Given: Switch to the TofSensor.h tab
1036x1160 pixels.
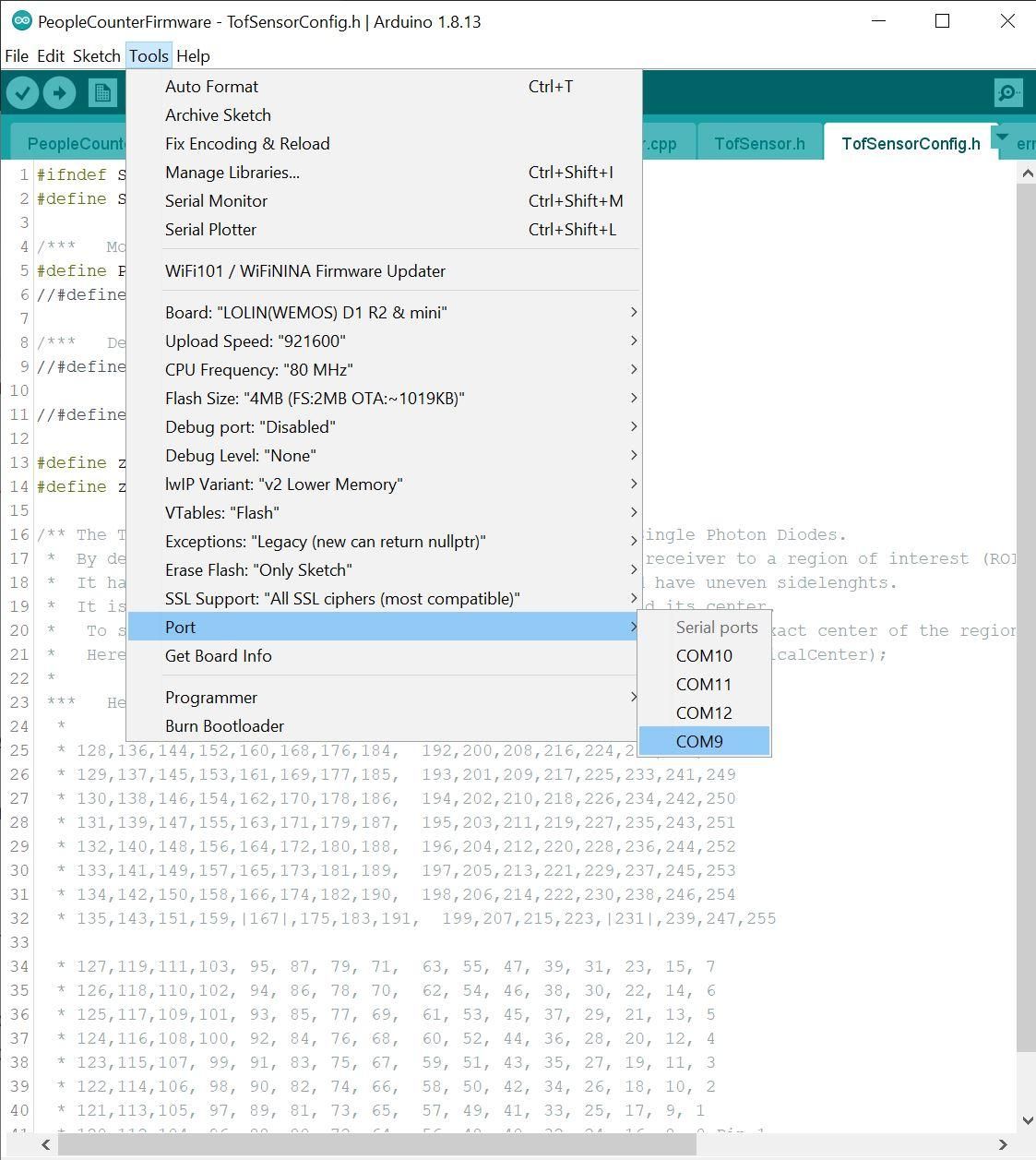Looking at the screenshot, I should (x=759, y=143).
